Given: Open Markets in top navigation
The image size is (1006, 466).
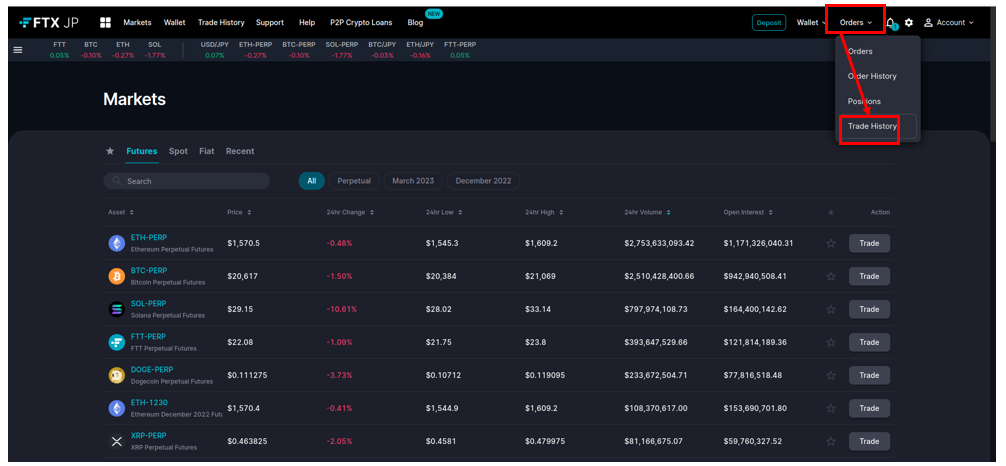Looking at the screenshot, I should (137, 22).
